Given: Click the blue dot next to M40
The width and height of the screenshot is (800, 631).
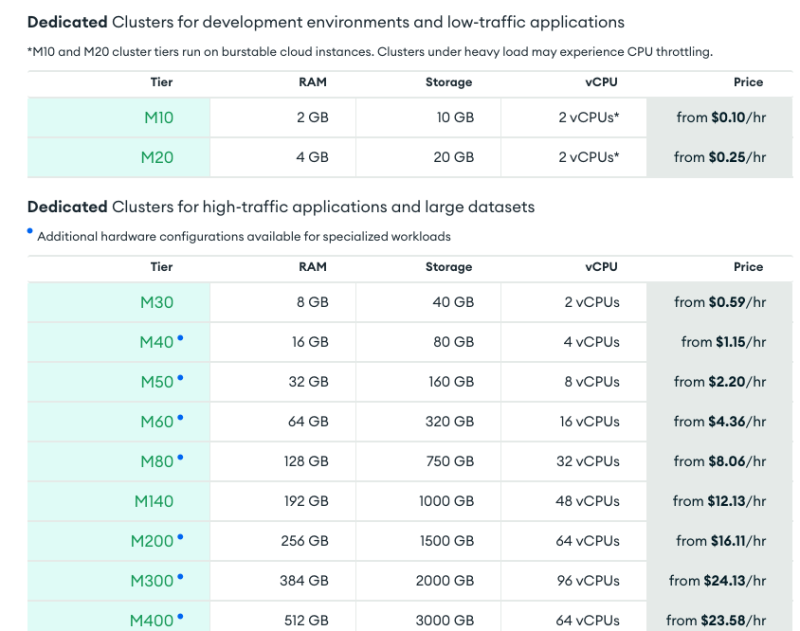Looking at the screenshot, I should tap(180, 338).
